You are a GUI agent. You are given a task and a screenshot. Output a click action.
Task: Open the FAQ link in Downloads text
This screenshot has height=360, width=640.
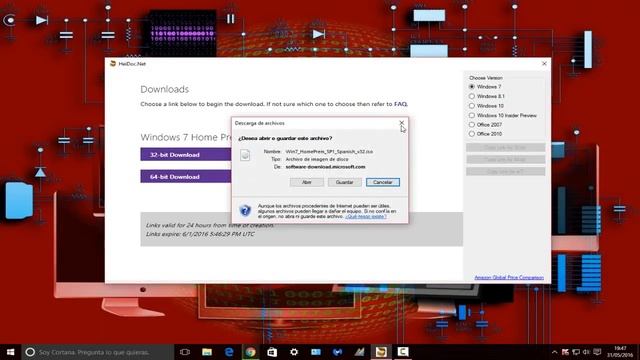tap(400, 104)
